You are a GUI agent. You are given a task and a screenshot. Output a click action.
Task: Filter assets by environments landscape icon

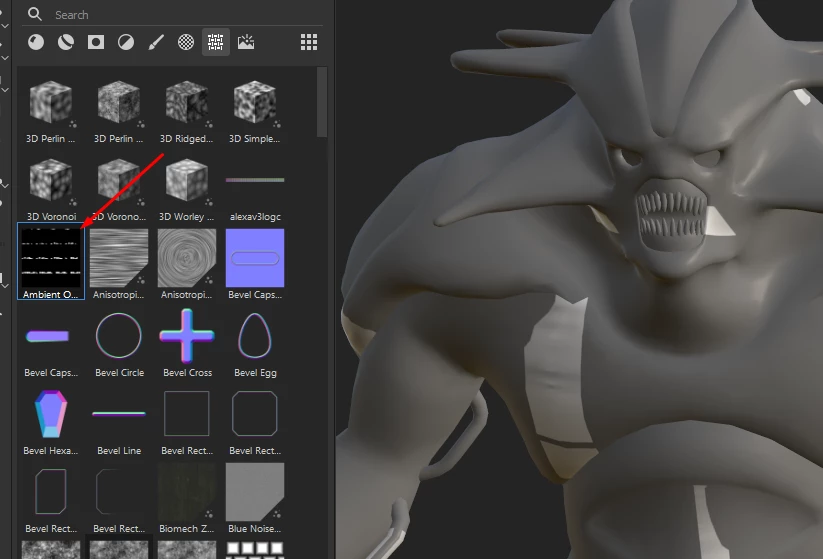coord(246,42)
